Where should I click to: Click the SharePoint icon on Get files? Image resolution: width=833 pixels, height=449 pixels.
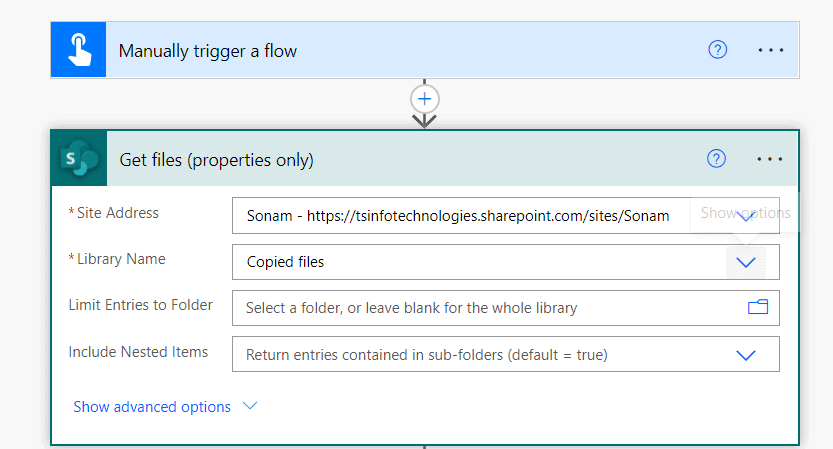click(78, 159)
